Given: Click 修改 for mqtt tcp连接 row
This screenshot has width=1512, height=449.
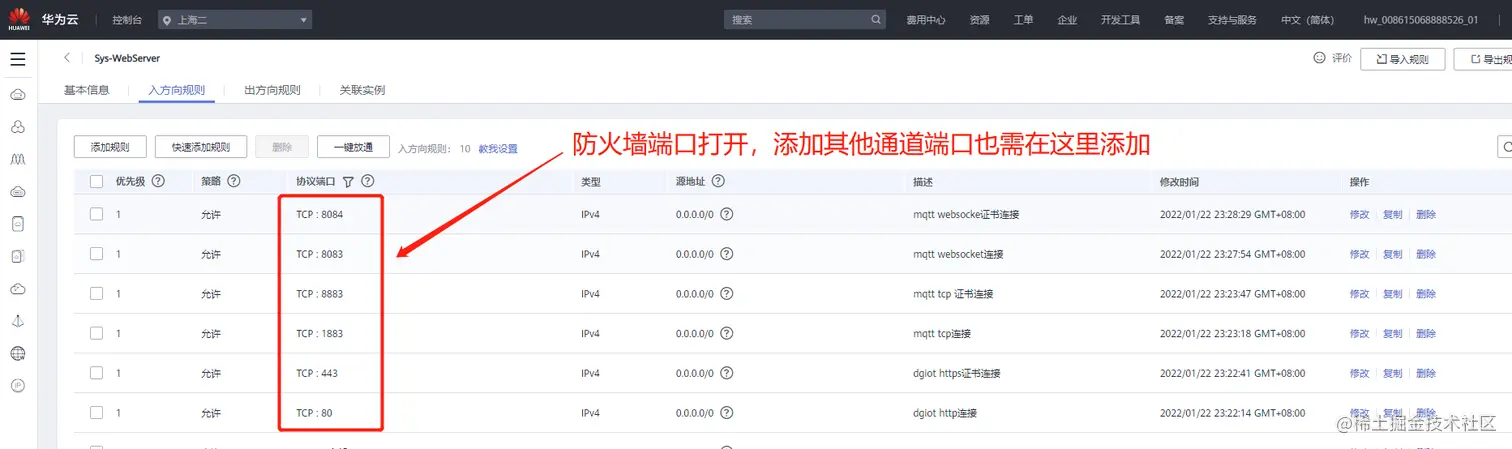Looking at the screenshot, I should tap(1360, 333).
